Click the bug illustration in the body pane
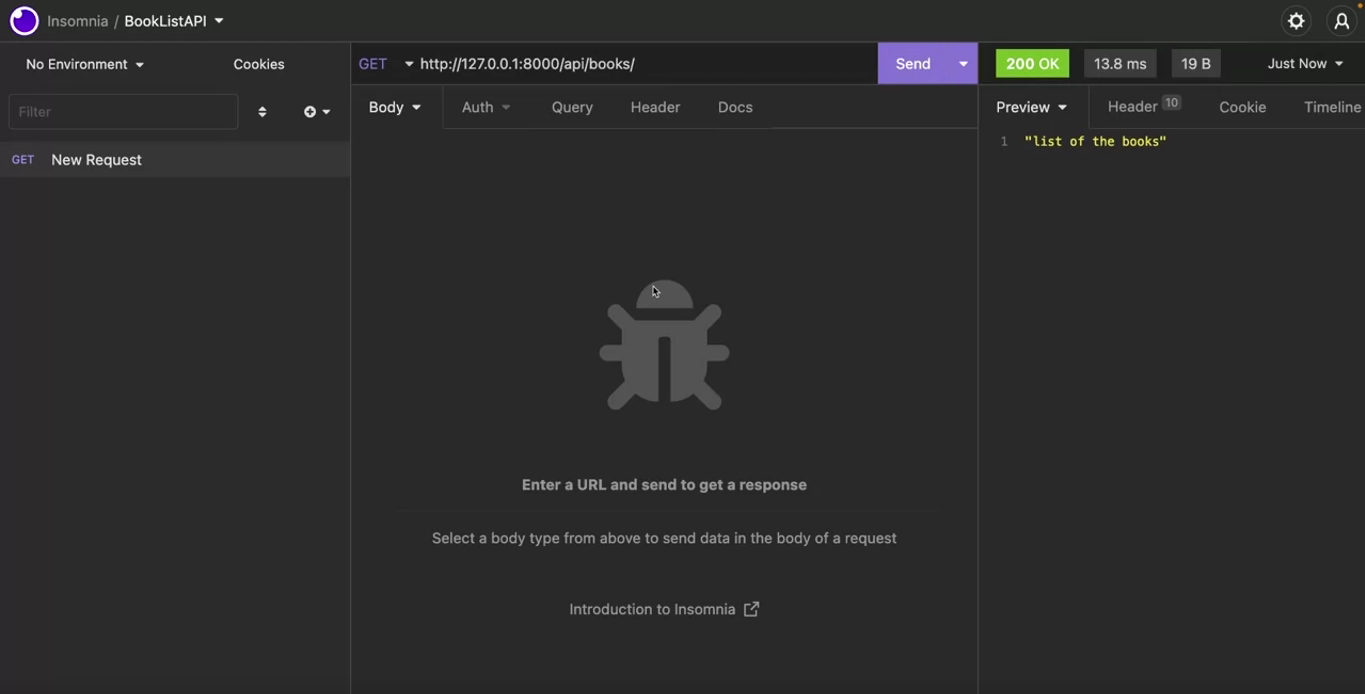 point(664,346)
